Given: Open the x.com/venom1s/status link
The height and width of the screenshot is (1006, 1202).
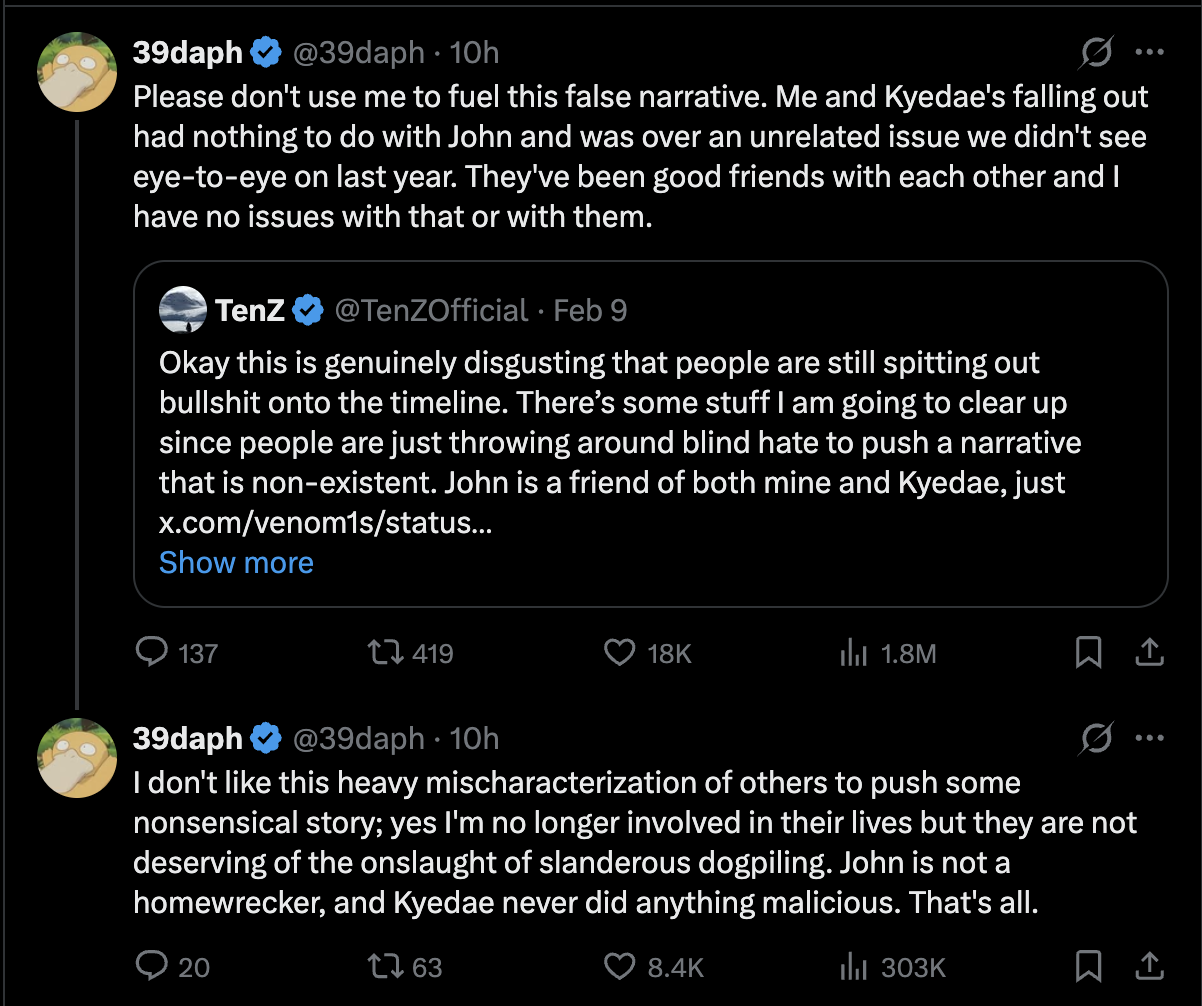Looking at the screenshot, I should click(324, 523).
